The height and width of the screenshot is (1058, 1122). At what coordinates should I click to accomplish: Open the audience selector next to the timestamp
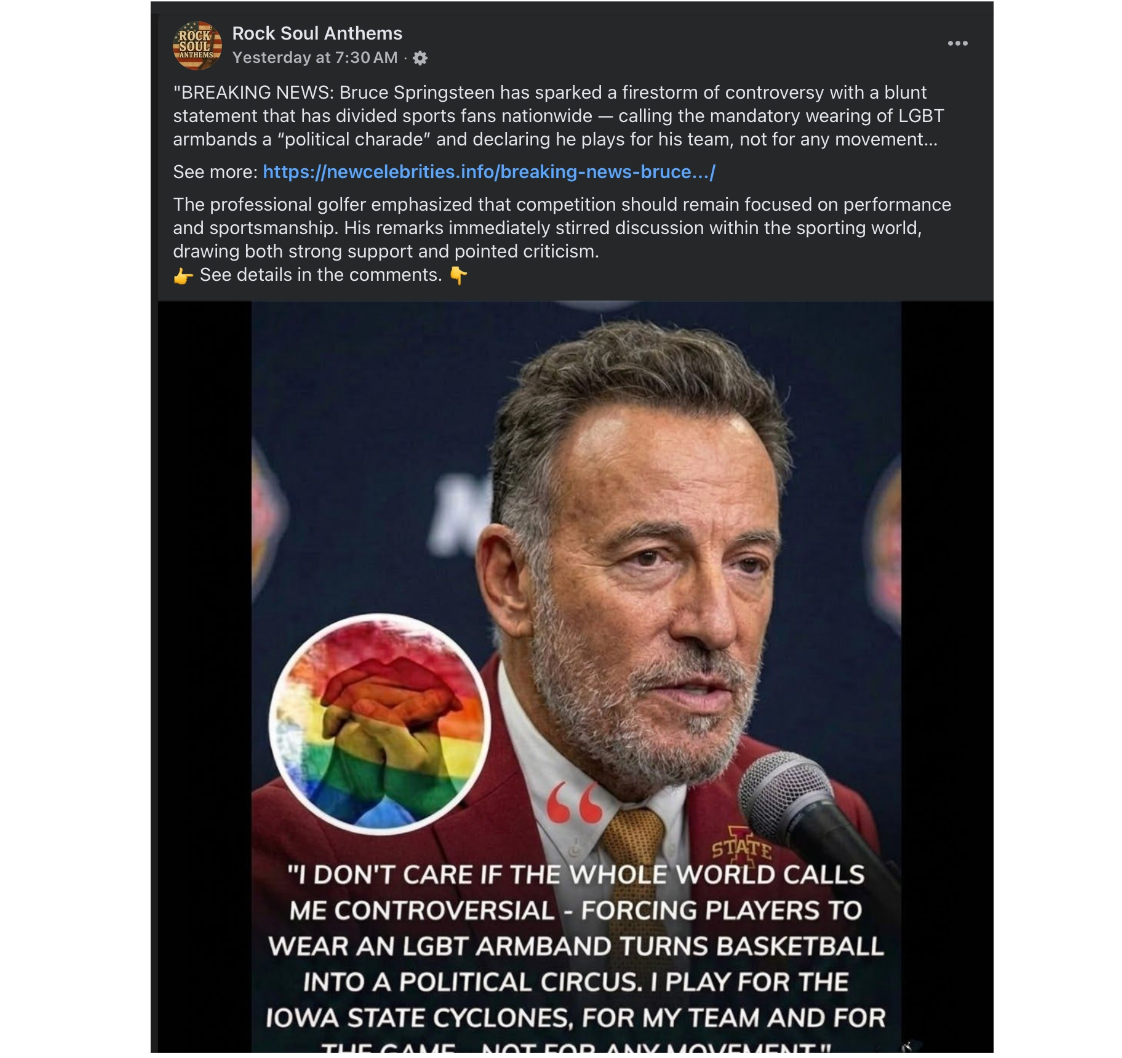pos(420,58)
